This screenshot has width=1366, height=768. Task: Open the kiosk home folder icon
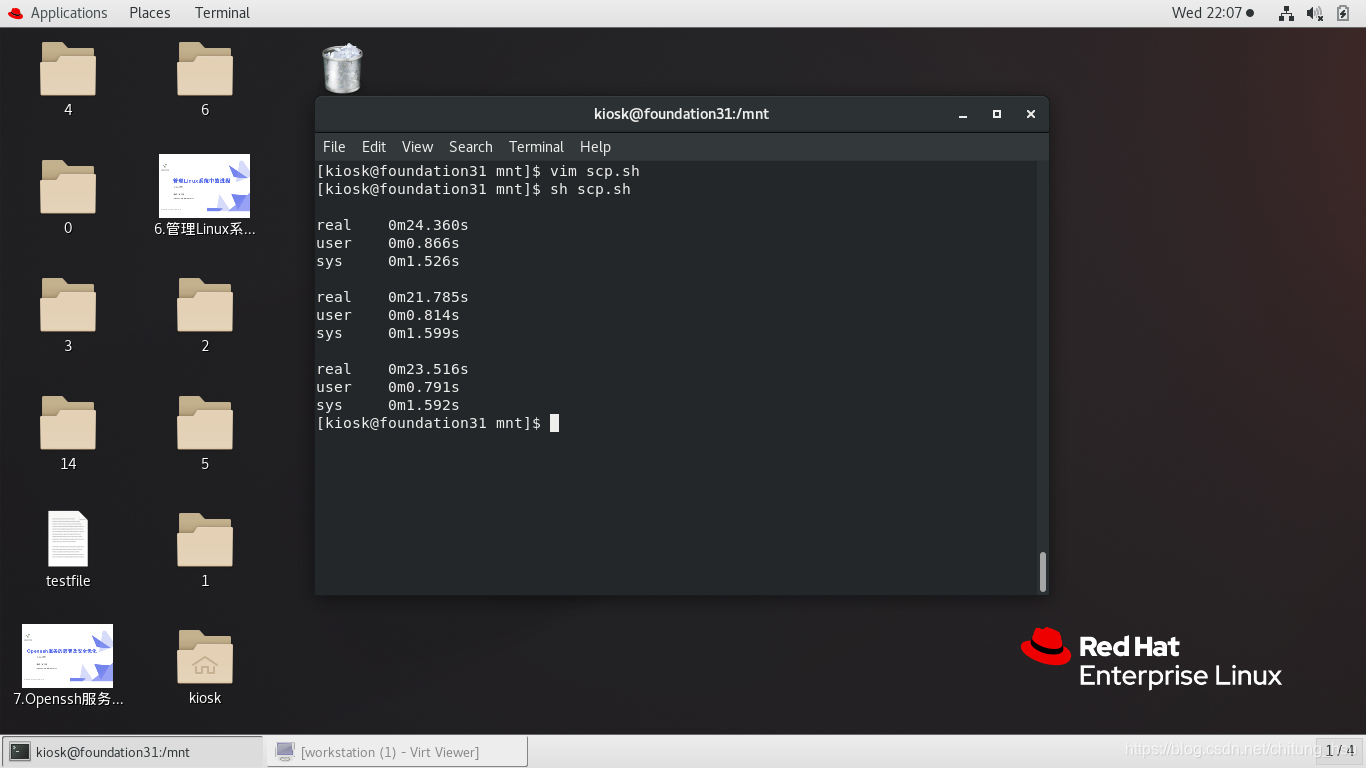205,657
